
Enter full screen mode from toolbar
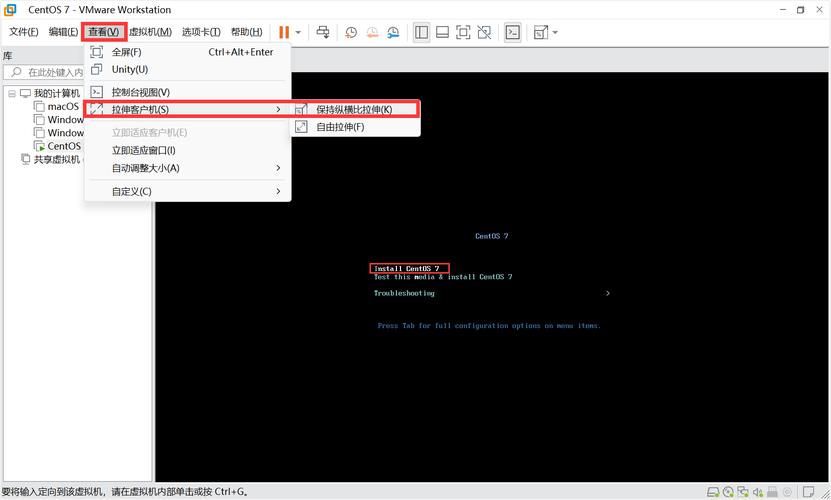click(463, 32)
